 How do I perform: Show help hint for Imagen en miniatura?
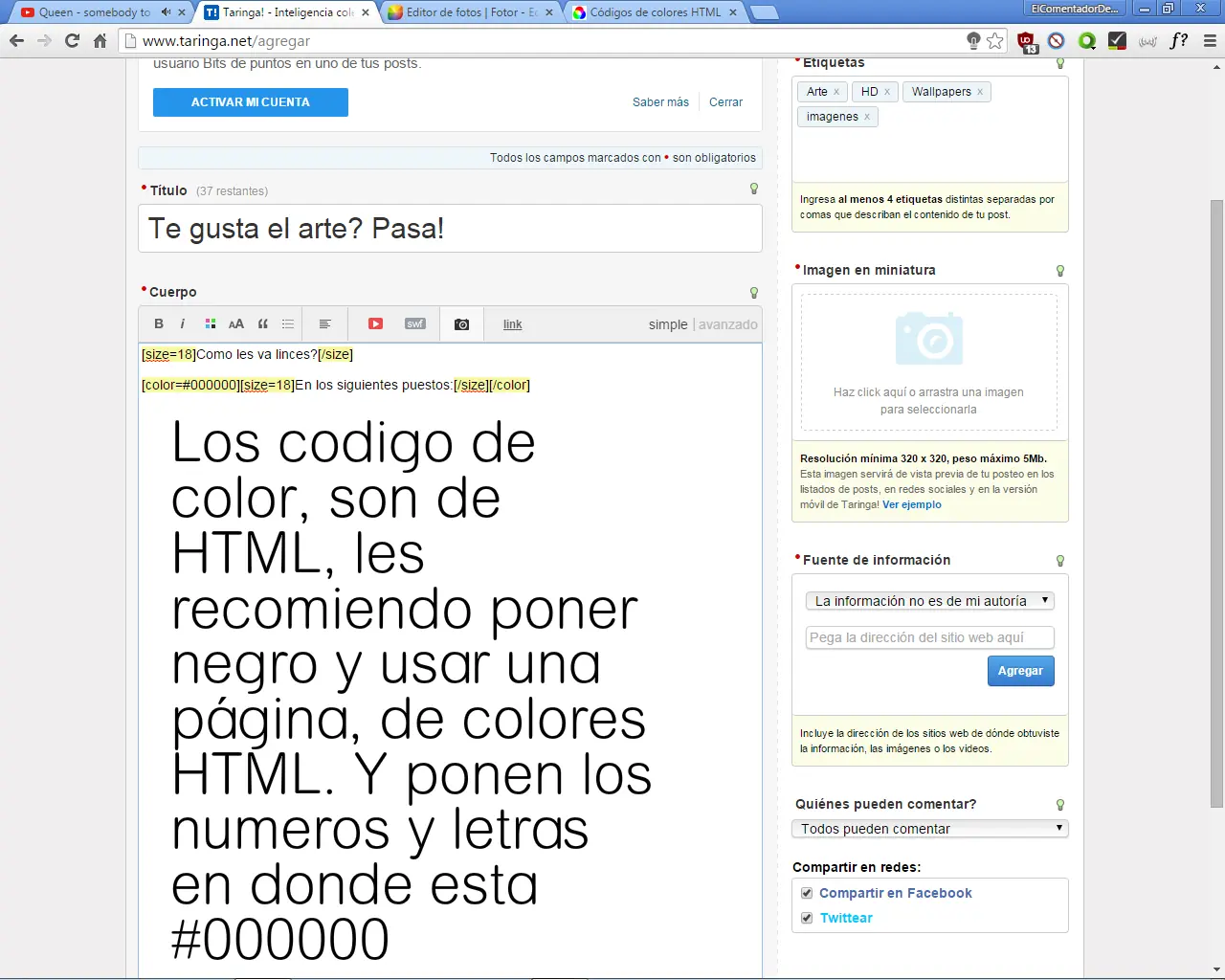point(1060,271)
